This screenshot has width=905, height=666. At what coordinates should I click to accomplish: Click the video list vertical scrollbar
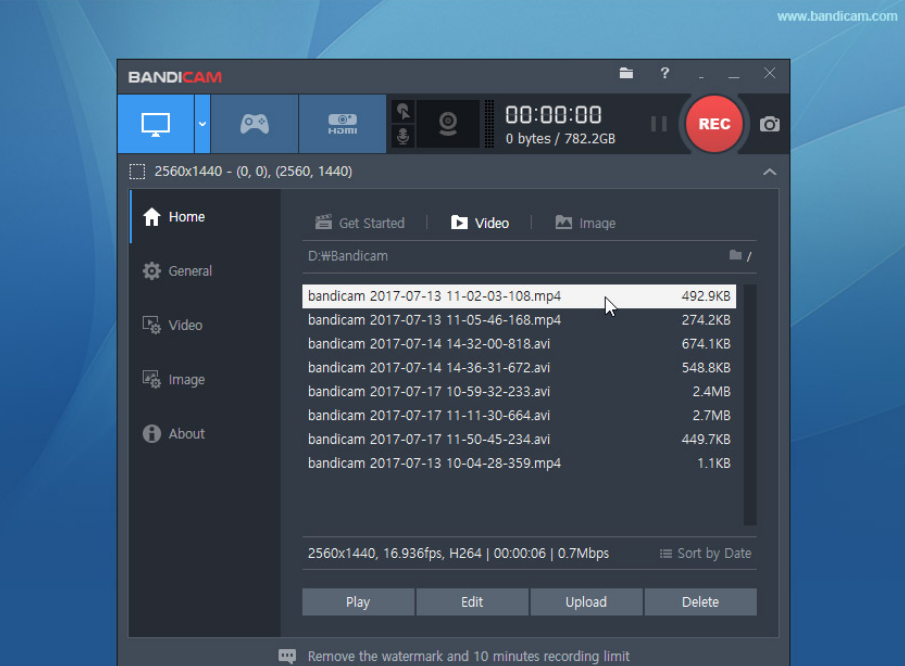click(750, 404)
